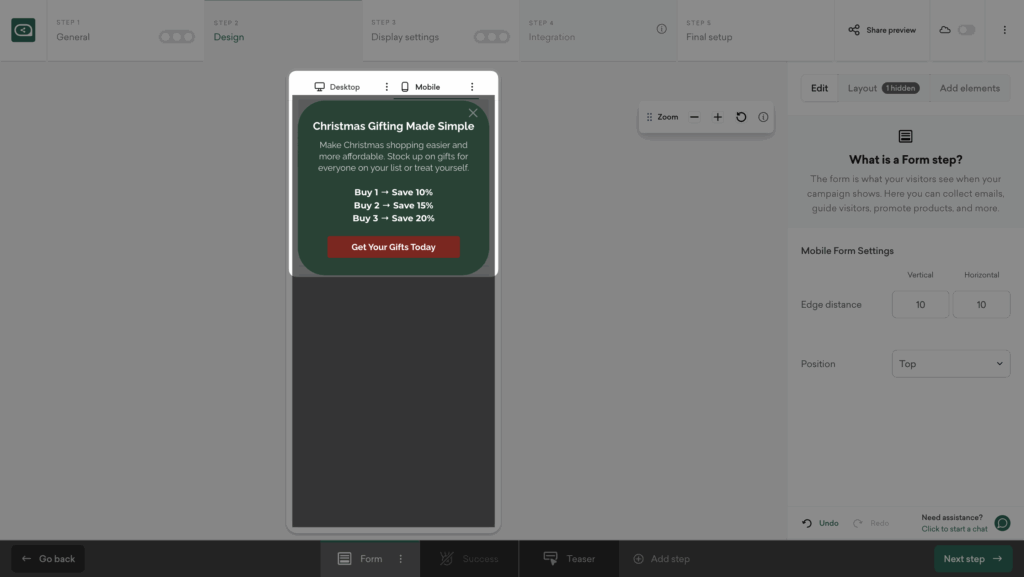Open the chat assistance bubble icon
The image size is (1024, 577).
point(1002,523)
